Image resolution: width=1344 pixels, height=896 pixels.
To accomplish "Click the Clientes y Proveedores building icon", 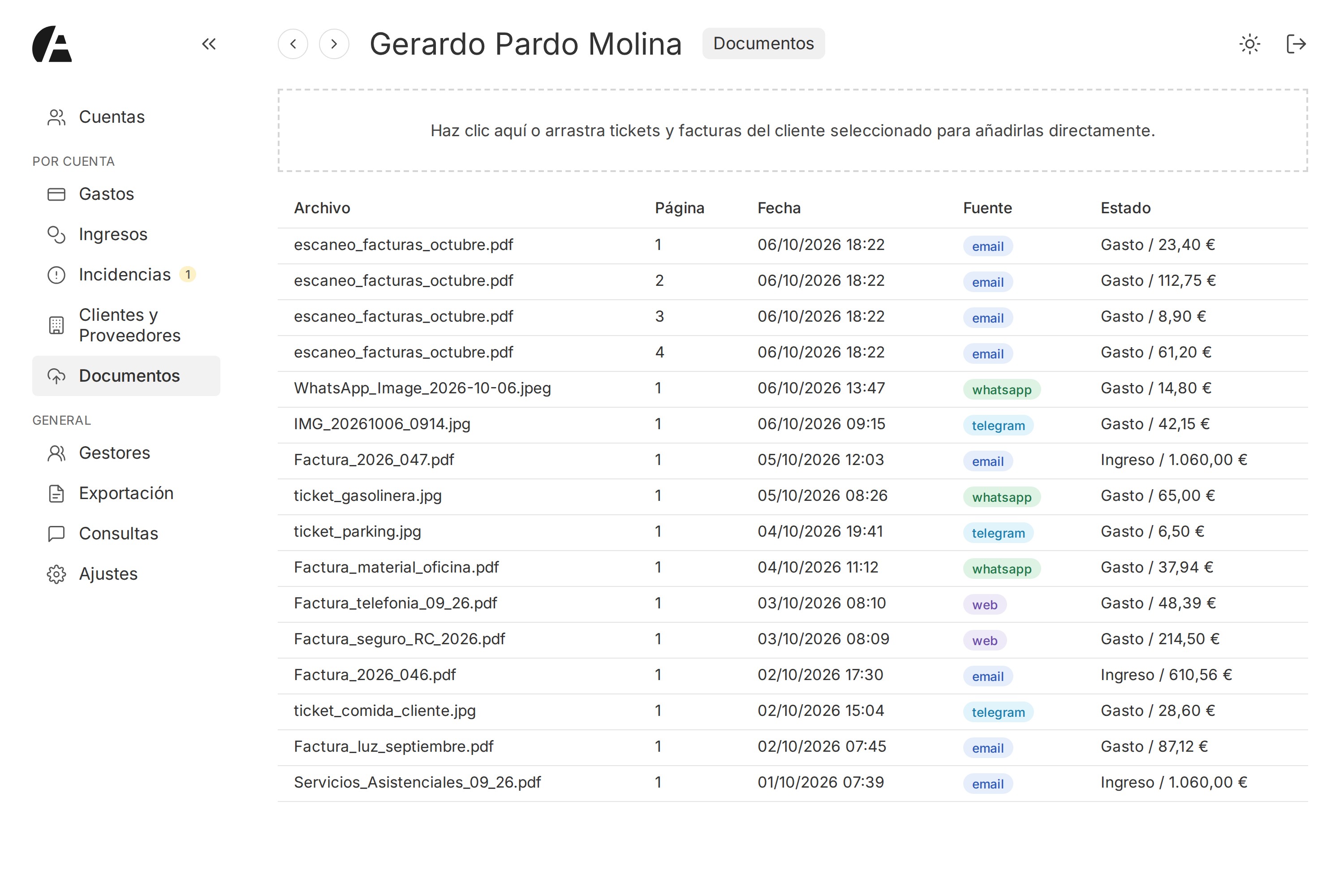I will point(56,325).
